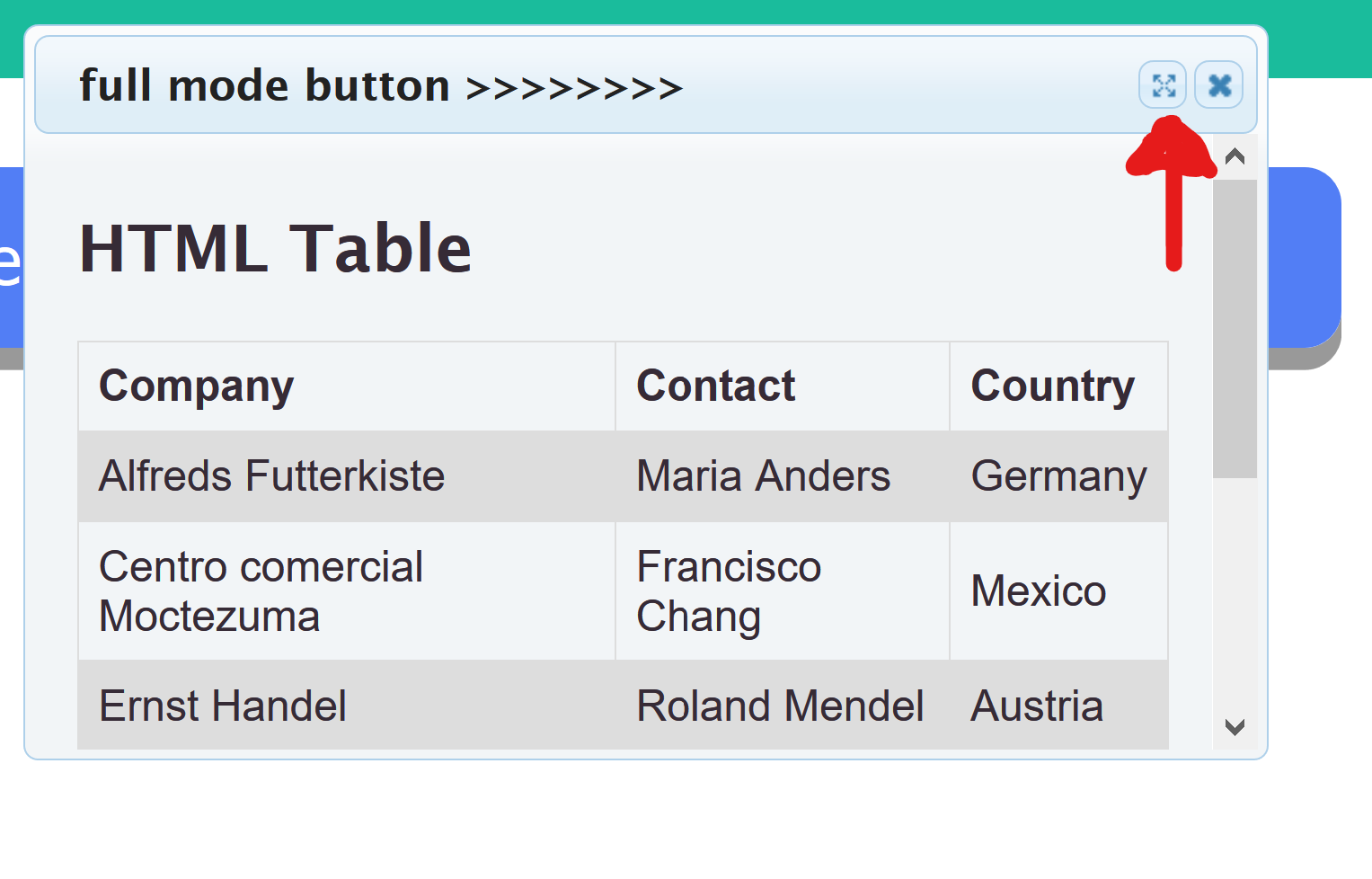1372x879 pixels.
Task: Click the empty scrollbar track below thumb
Action: 1235,593
